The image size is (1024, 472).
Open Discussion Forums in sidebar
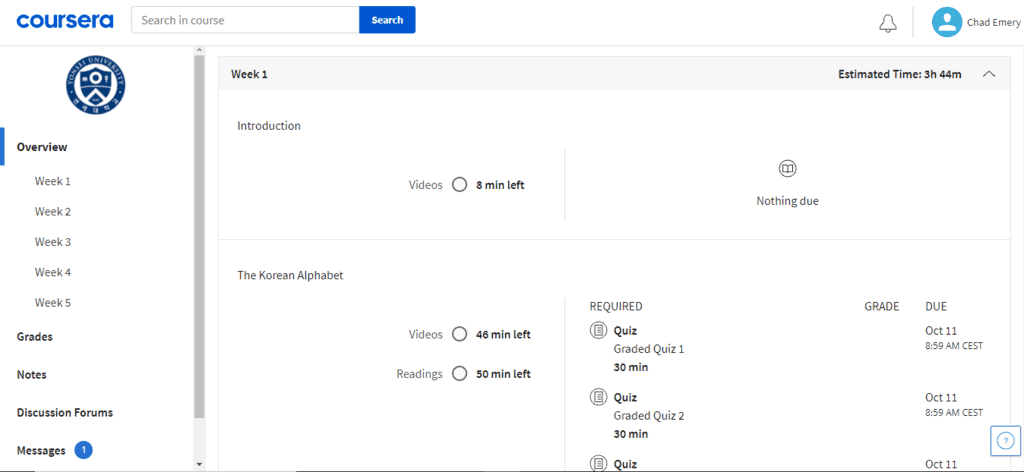pyautogui.click(x=65, y=413)
